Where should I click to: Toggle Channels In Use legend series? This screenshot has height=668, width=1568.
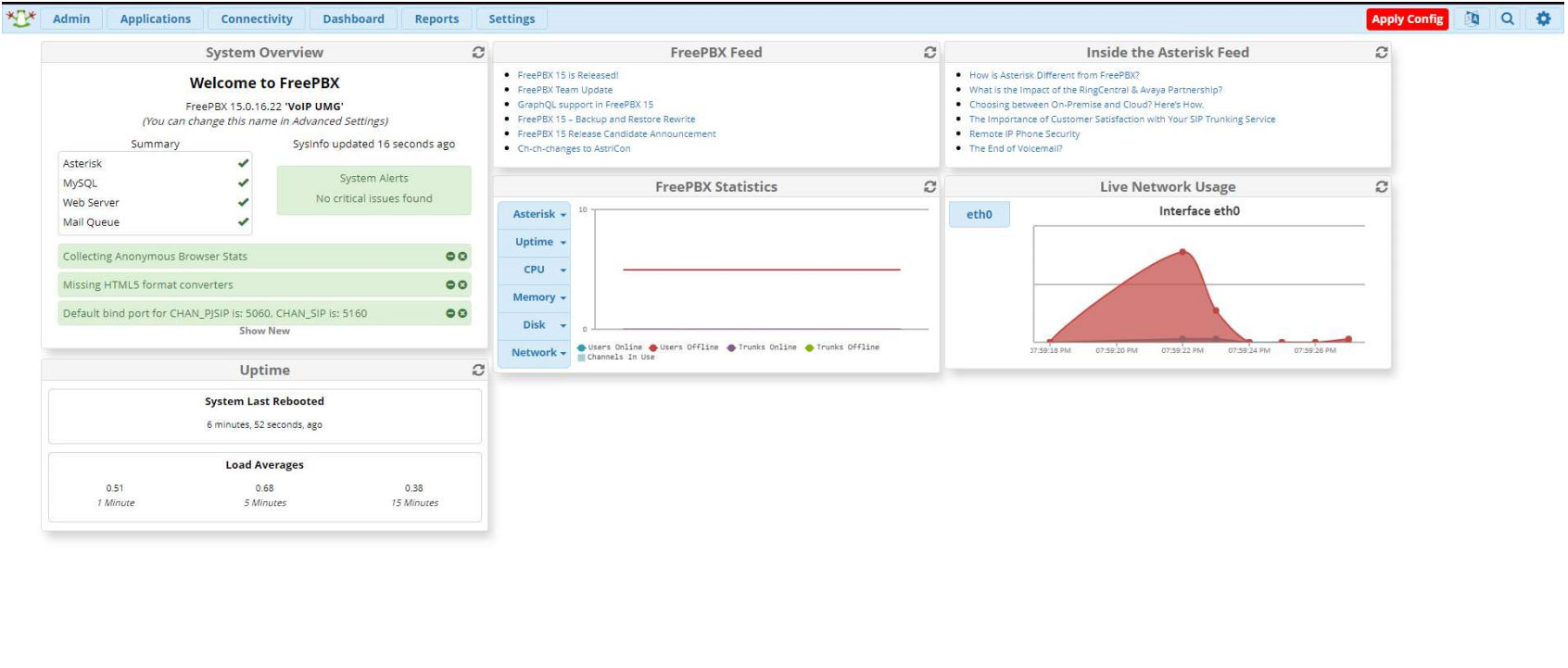616,357
